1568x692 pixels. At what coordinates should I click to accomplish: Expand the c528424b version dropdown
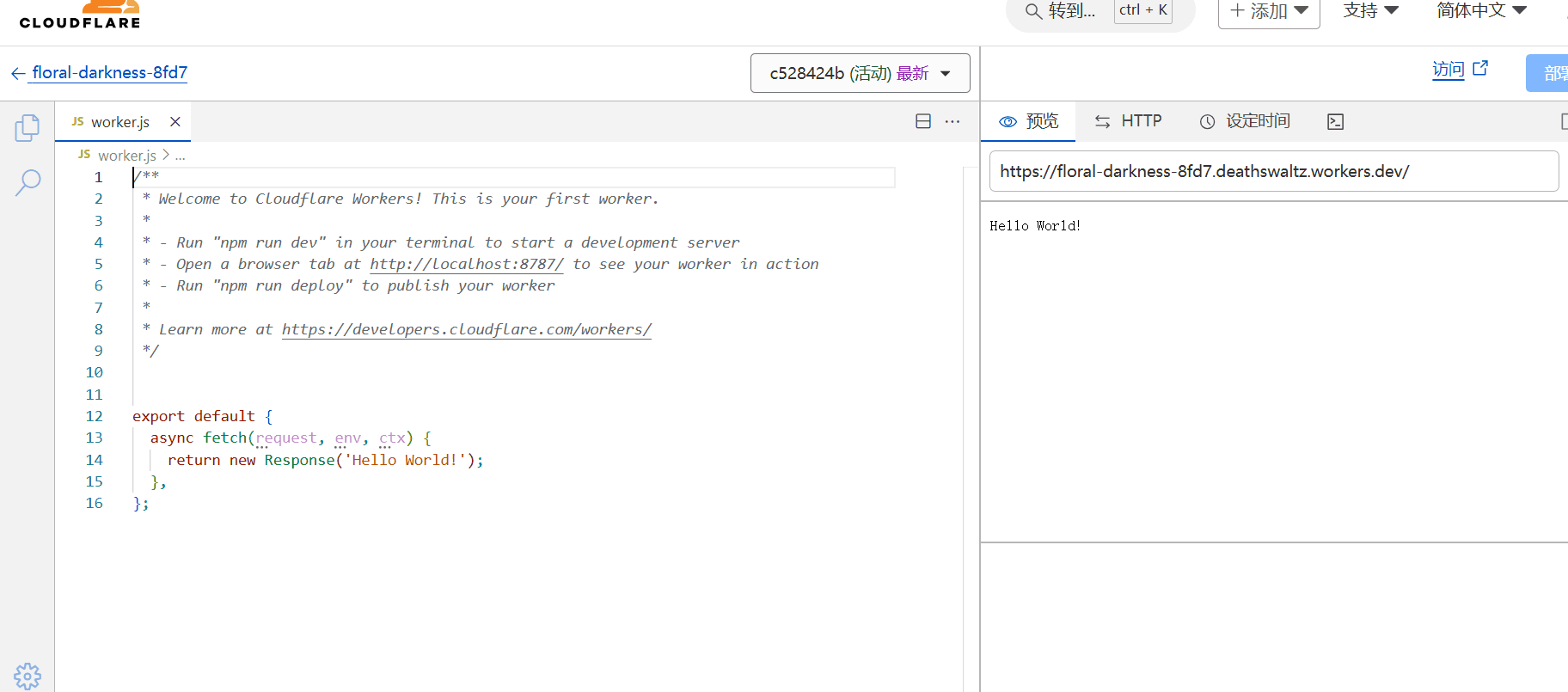(x=860, y=73)
